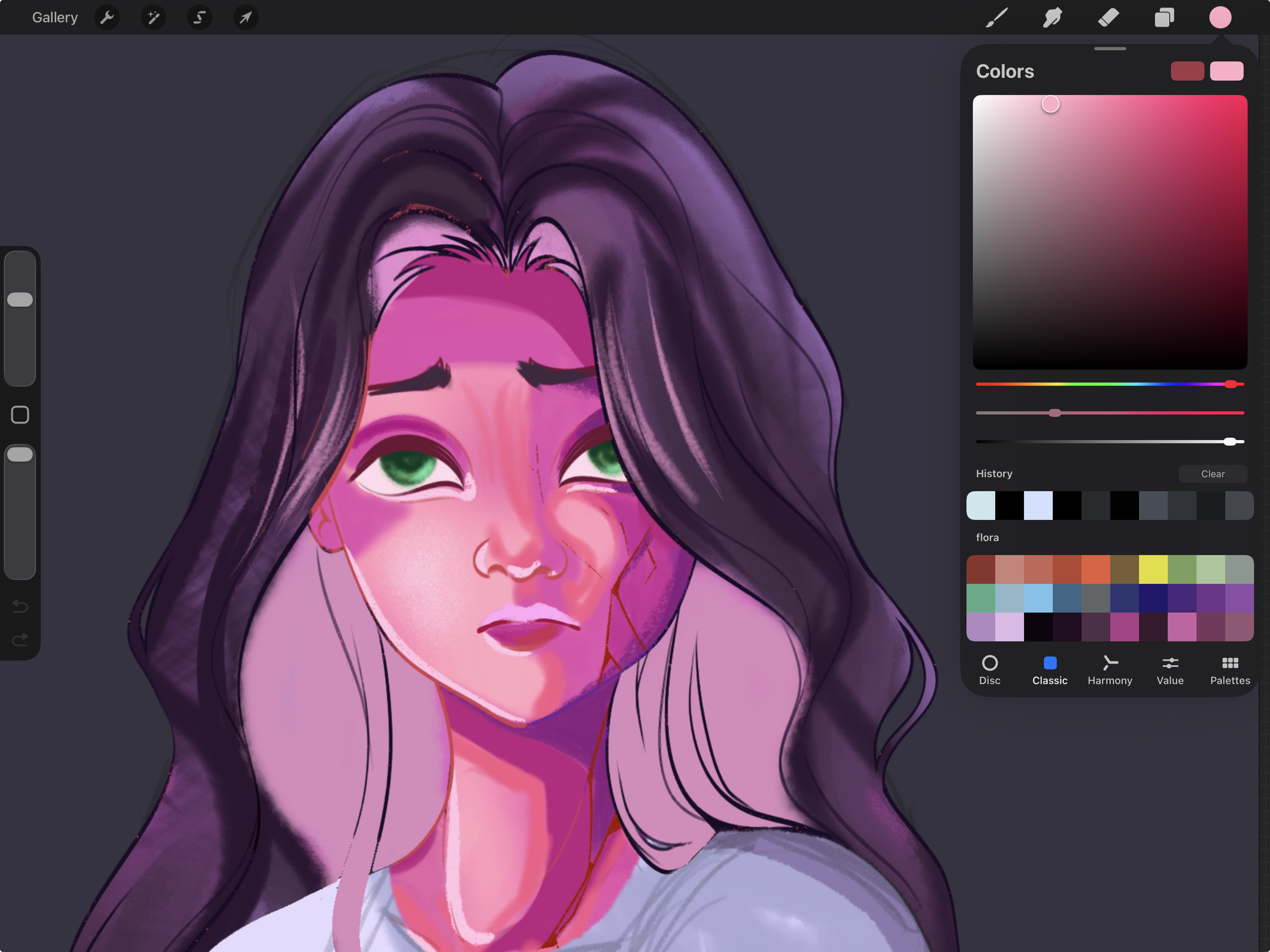
Task: Clear the color History
Action: point(1212,473)
